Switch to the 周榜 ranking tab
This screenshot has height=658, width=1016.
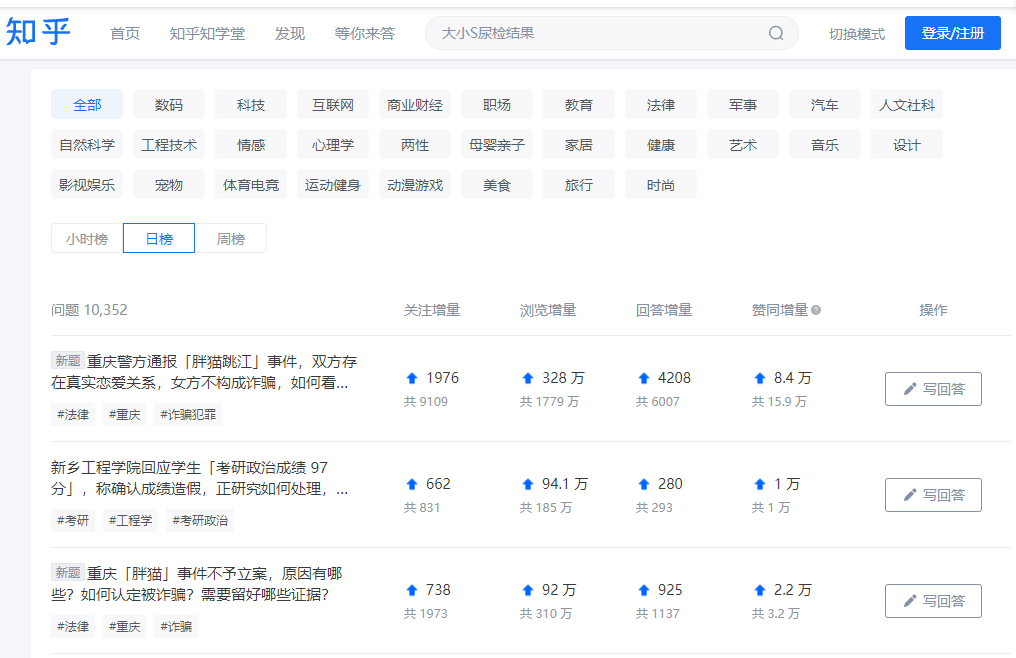[x=231, y=239]
